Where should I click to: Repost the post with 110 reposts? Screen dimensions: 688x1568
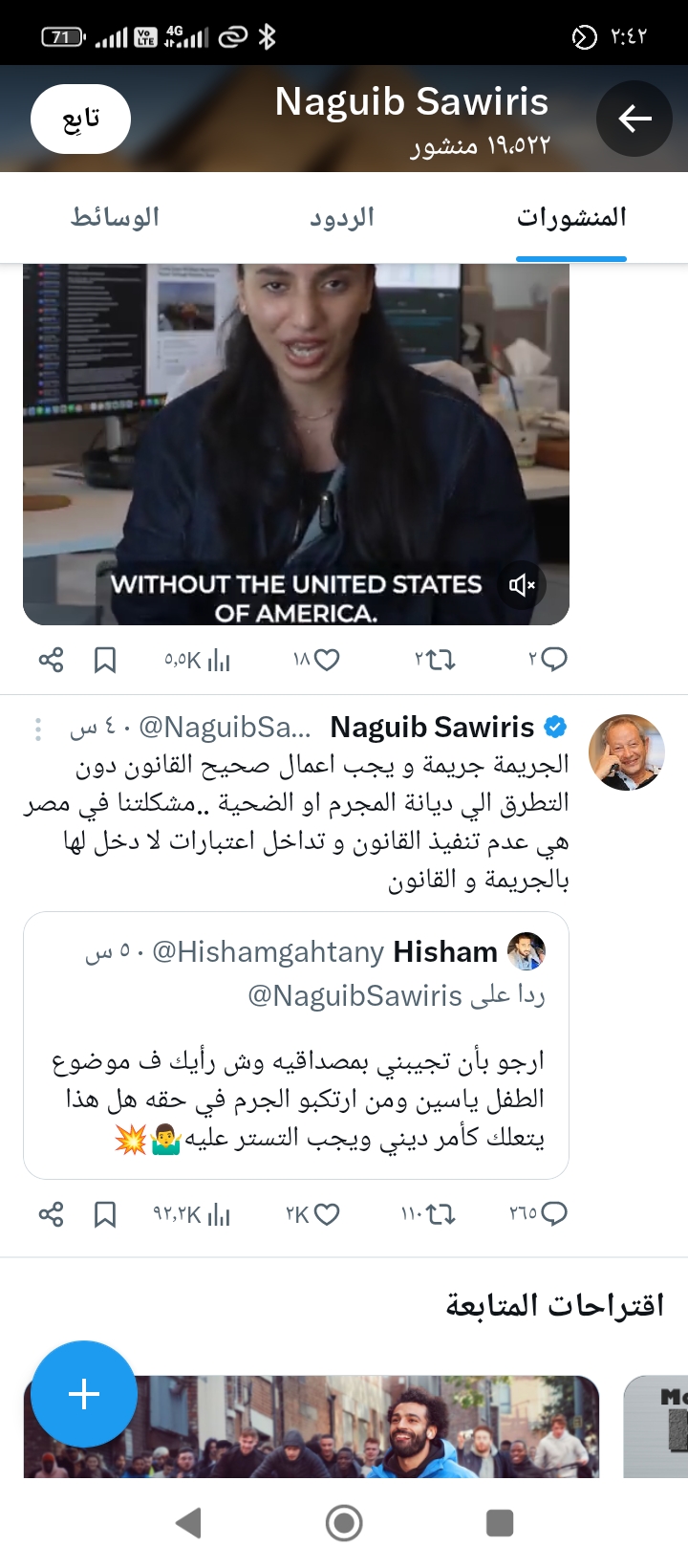coord(441,1214)
